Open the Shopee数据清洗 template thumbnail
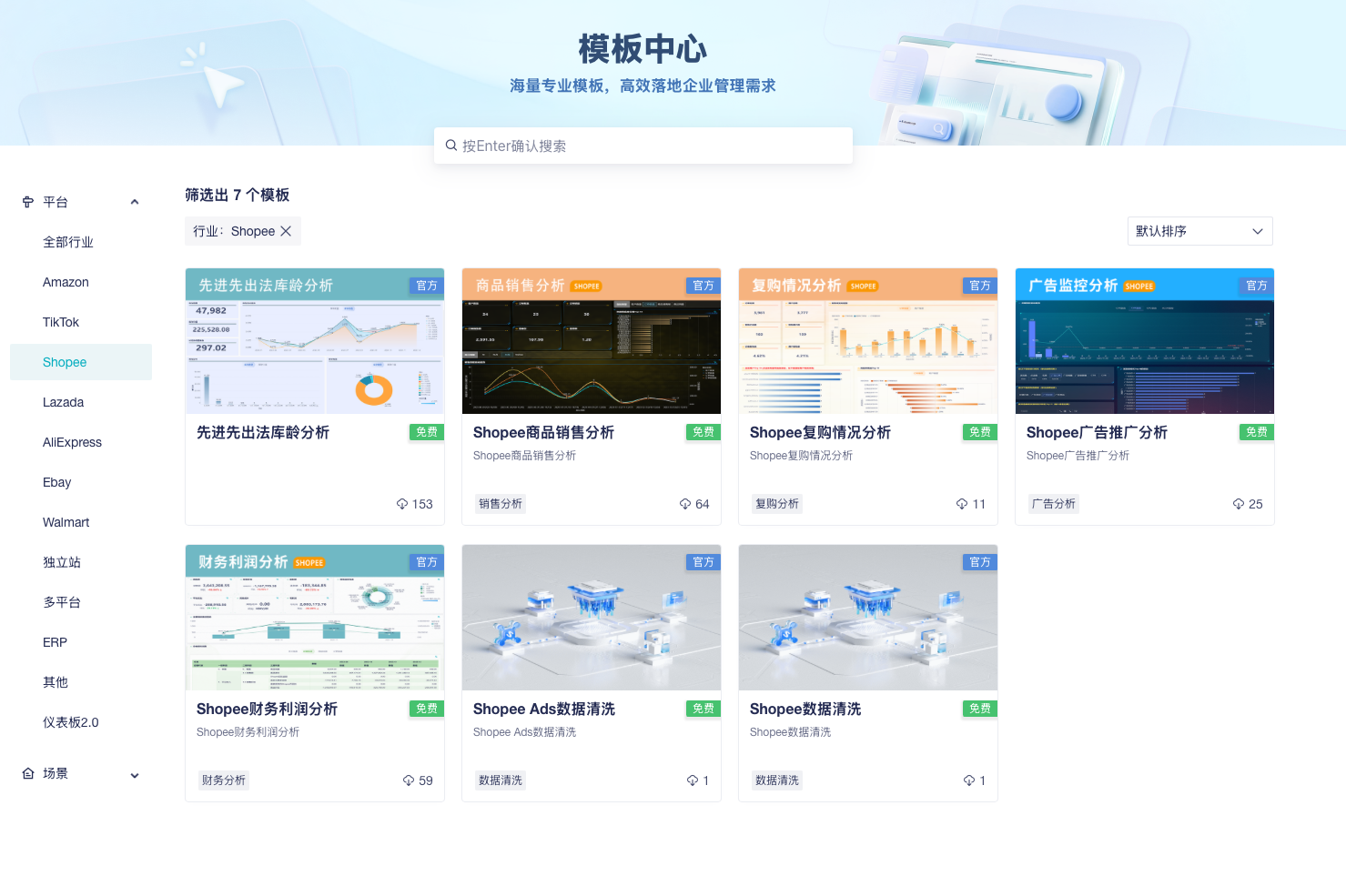This screenshot has width=1346, height=896. (x=867, y=618)
